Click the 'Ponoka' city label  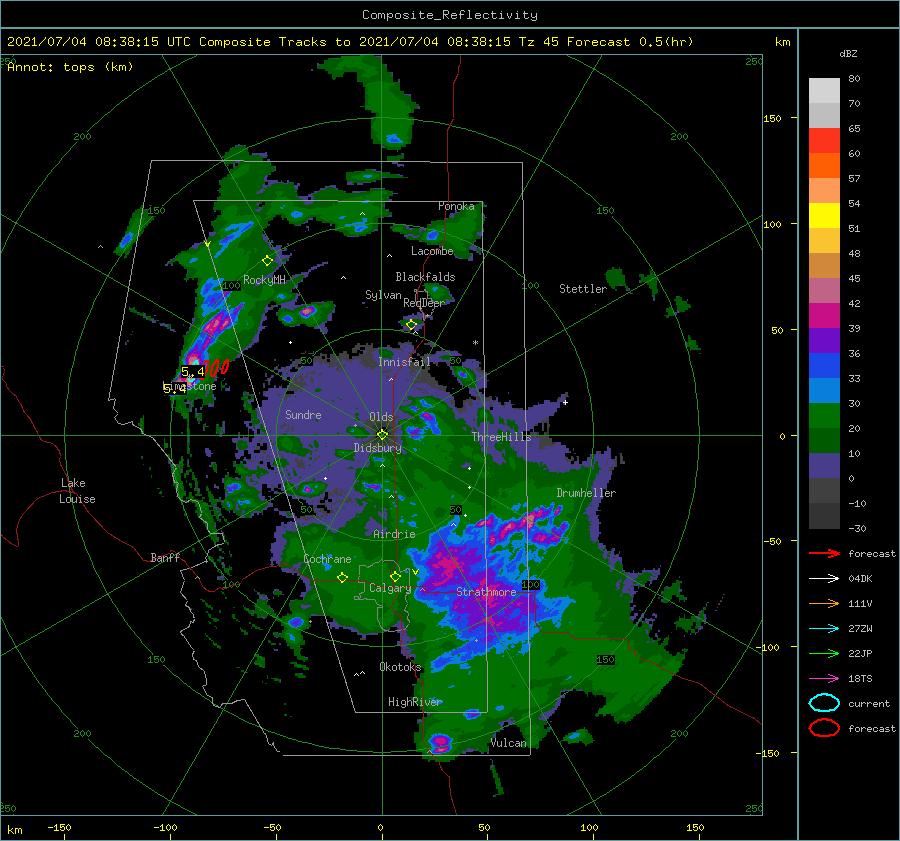[456, 206]
